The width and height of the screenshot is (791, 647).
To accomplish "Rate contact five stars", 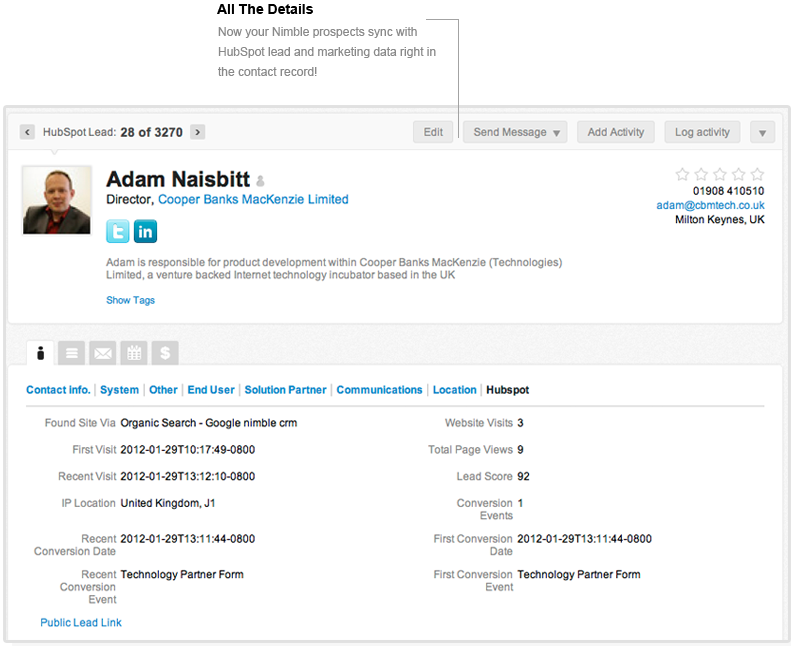I will (757, 174).
